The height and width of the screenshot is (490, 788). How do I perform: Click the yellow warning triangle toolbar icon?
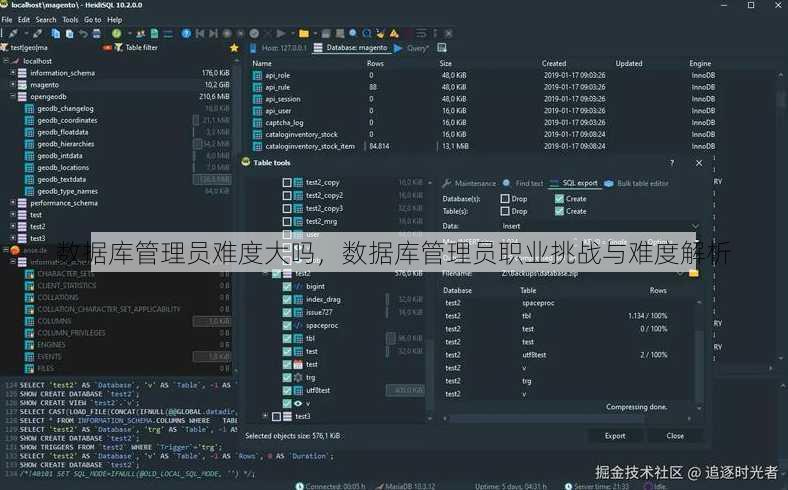point(394,33)
